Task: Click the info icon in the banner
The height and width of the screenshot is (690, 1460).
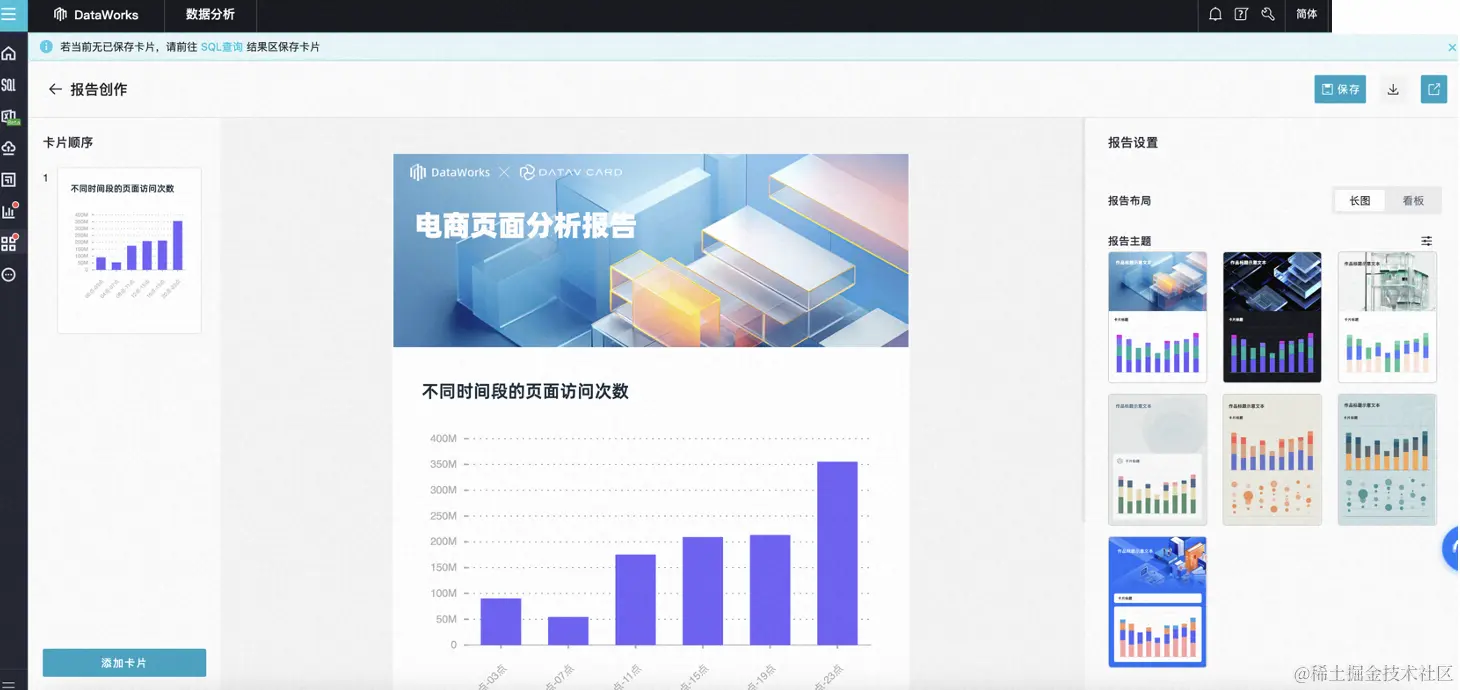Action: [46, 47]
